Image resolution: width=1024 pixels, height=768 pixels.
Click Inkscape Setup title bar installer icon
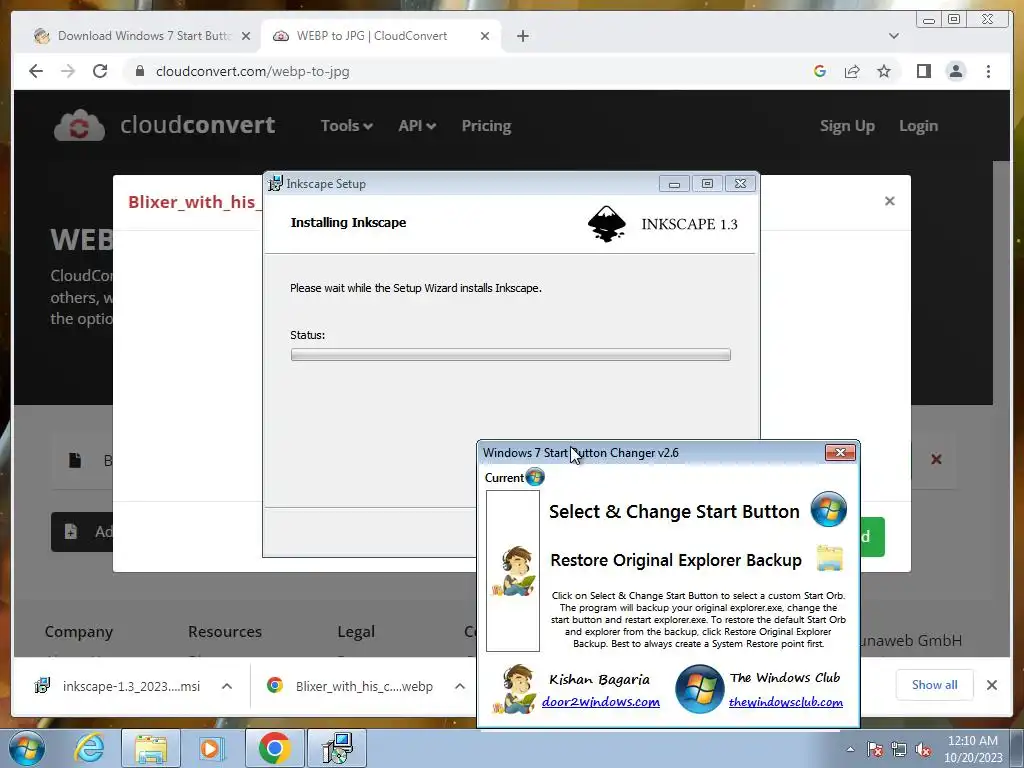click(x=276, y=184)
